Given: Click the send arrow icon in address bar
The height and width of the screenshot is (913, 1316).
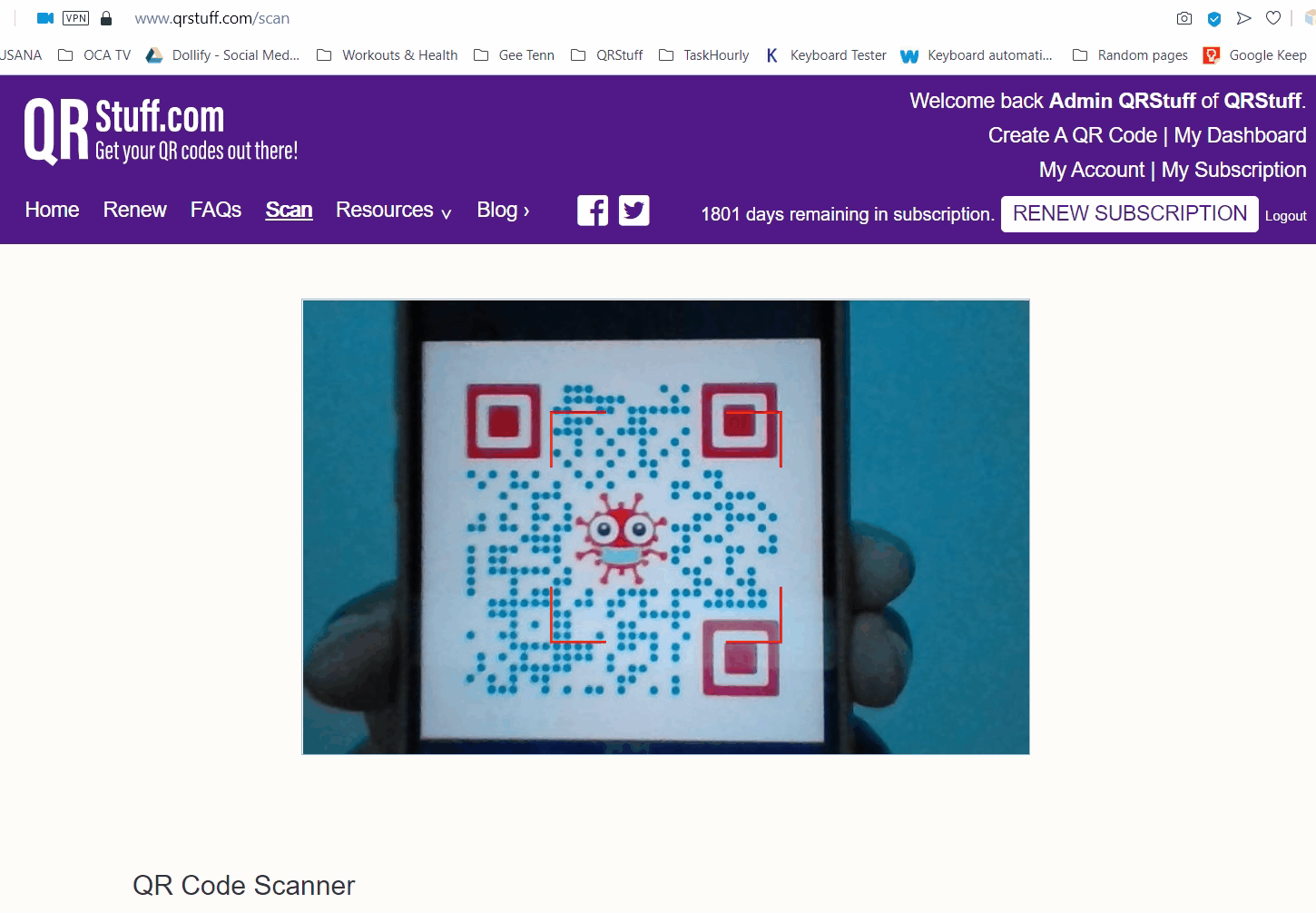Looking at the screenshot, I should [1244, 18].
